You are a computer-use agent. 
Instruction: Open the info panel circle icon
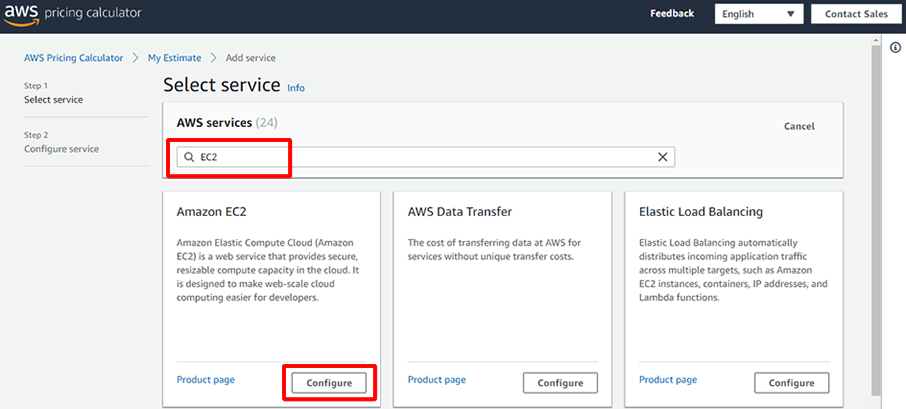(x=896, y=47)
